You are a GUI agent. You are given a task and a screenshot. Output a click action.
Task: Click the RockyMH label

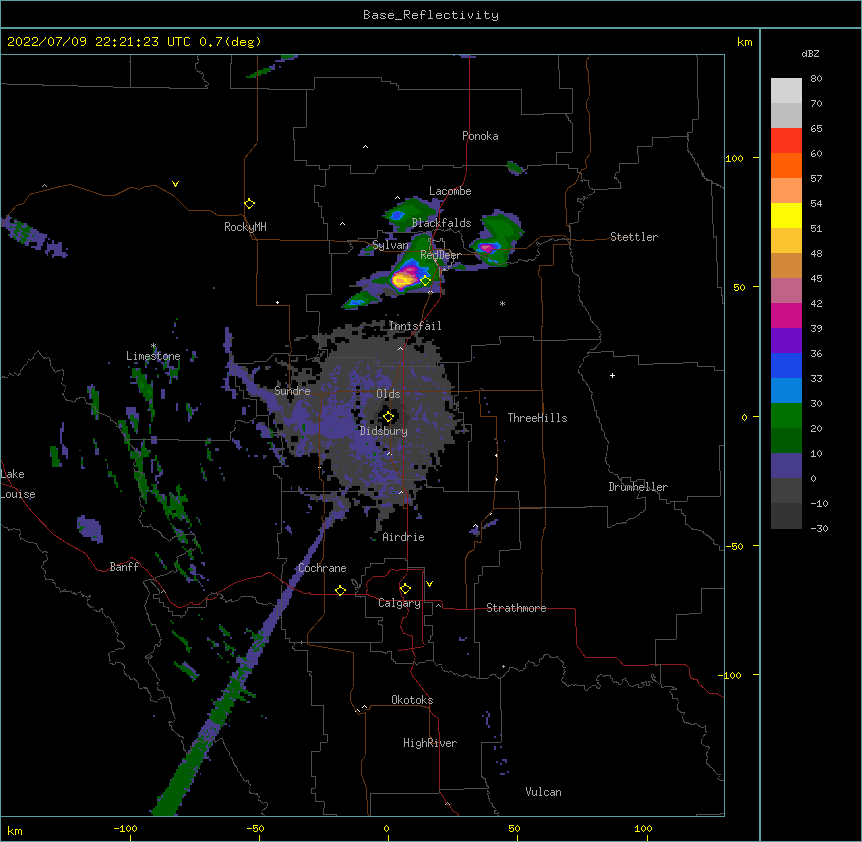coord(245,227)
